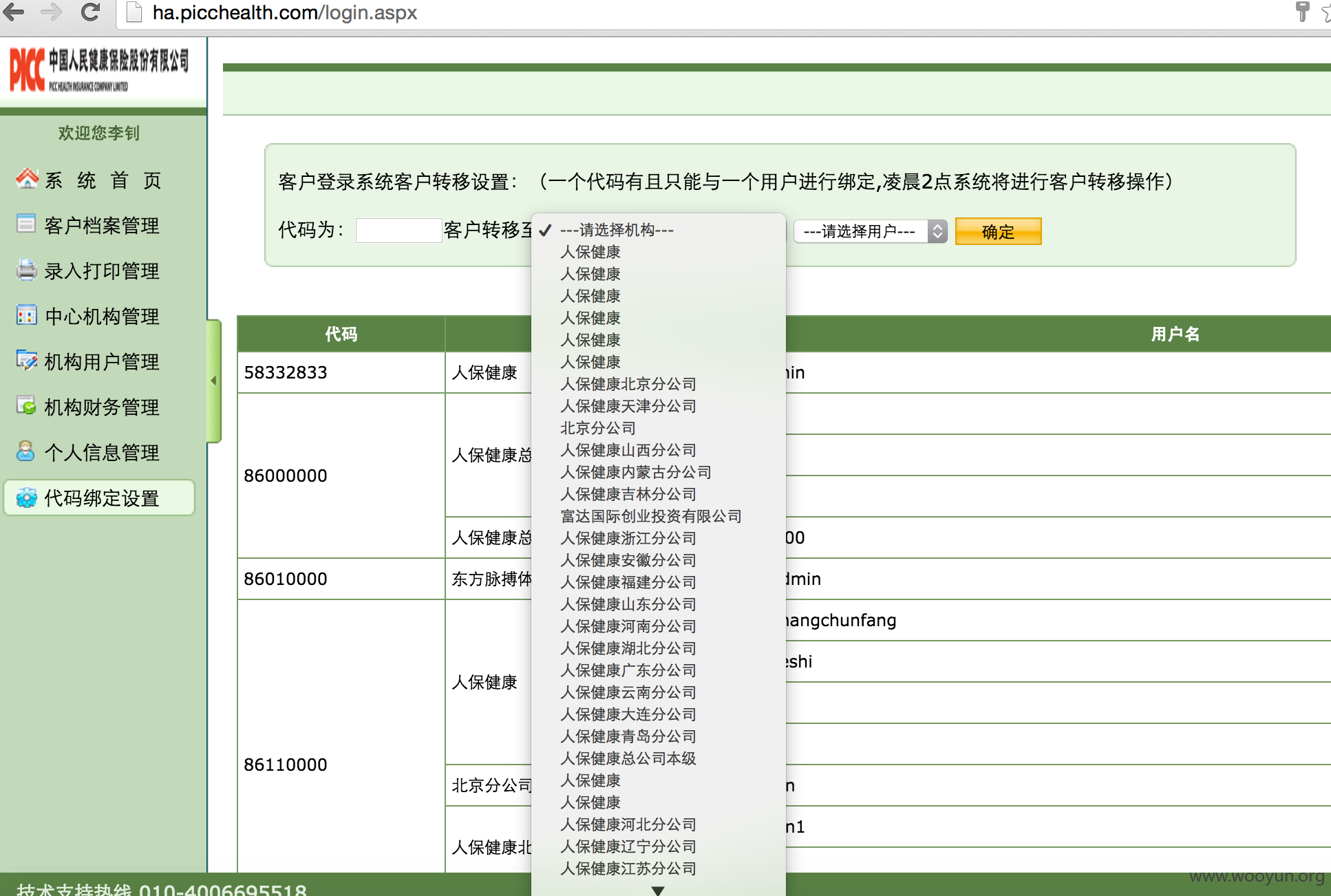
Task: Choose 人保健康天津分公司 from the list
Action: tap(659, 406)
